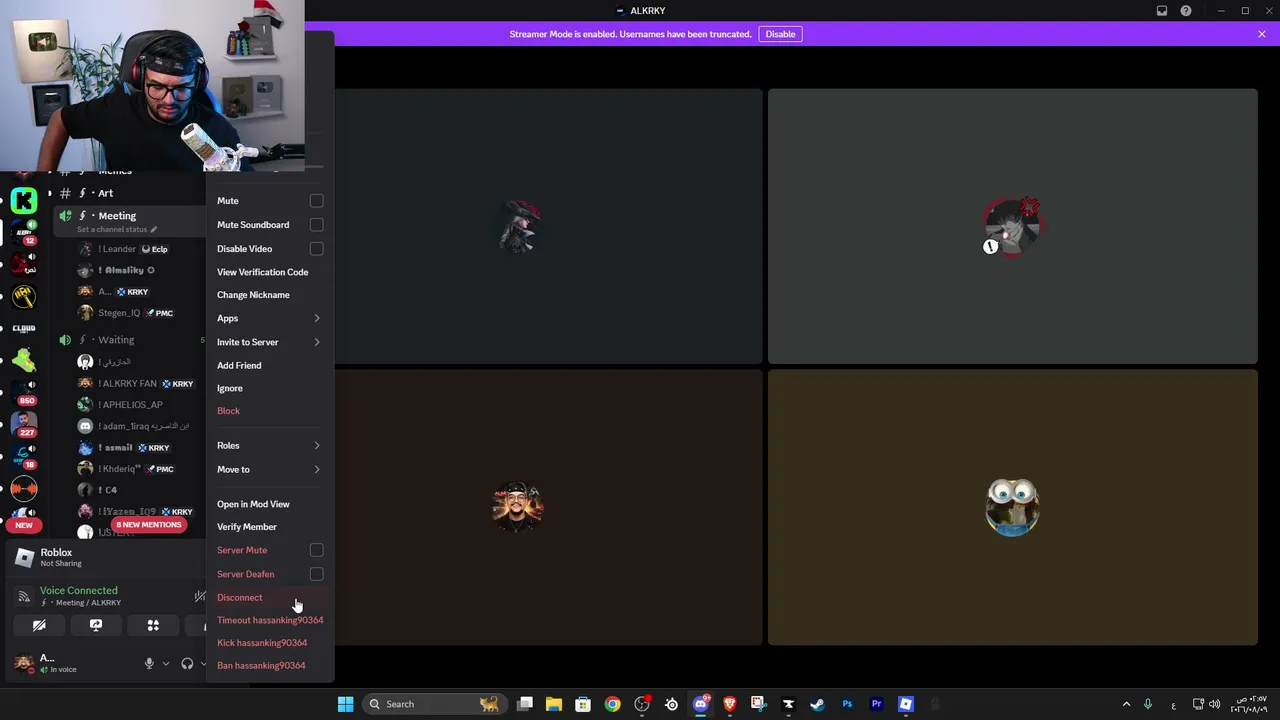Open Chrome from the taskbar

(x=612, y=704)
